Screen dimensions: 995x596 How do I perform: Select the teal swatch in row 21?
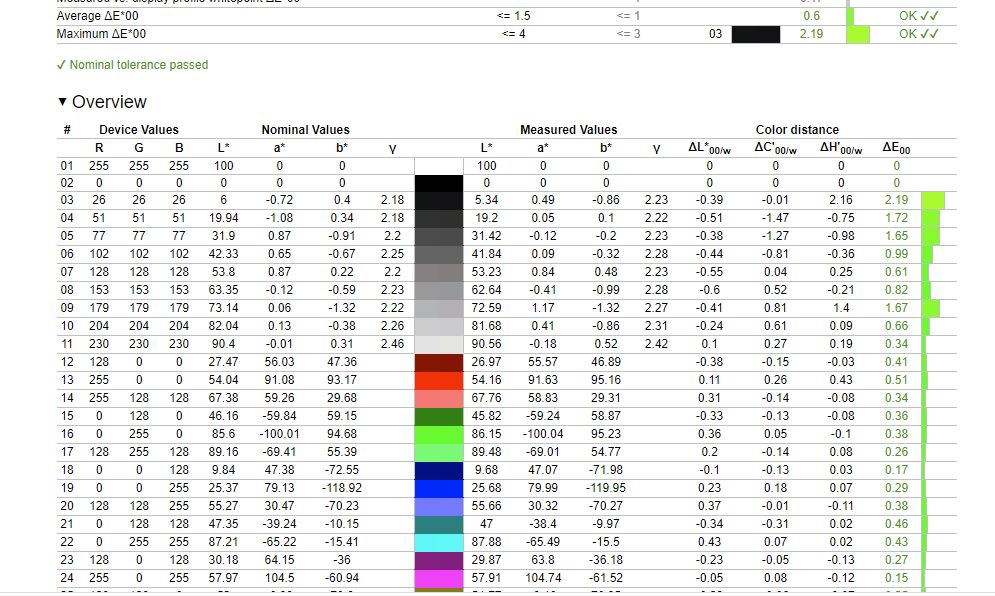coord(438,524)
